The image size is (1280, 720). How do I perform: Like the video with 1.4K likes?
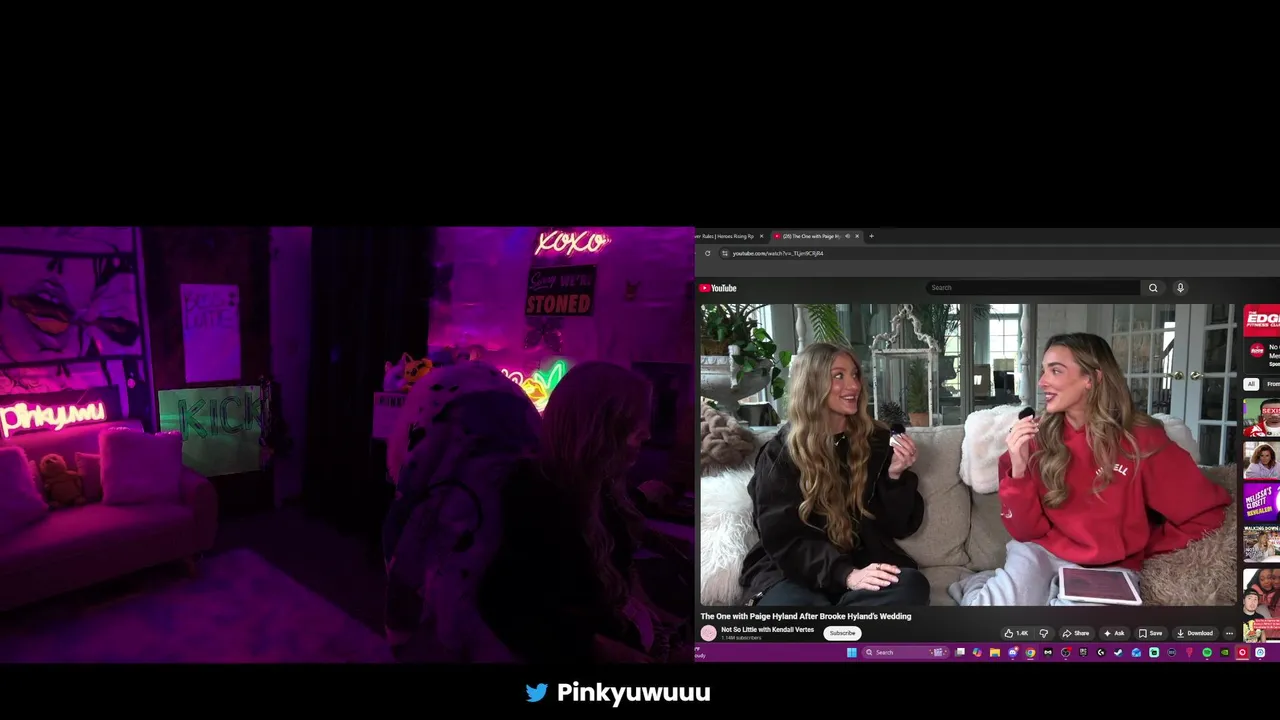pyautogui.click(x=1017, y=633)
